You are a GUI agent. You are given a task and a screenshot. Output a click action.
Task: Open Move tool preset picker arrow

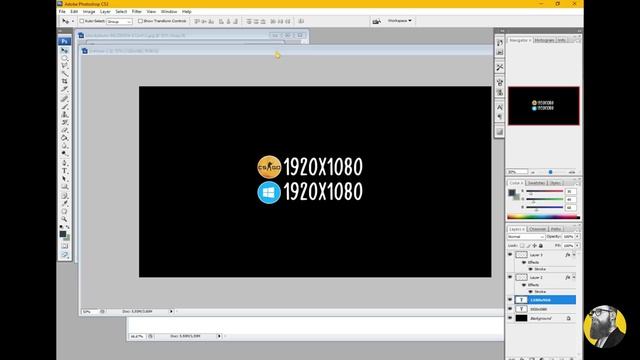coord(73,21)
